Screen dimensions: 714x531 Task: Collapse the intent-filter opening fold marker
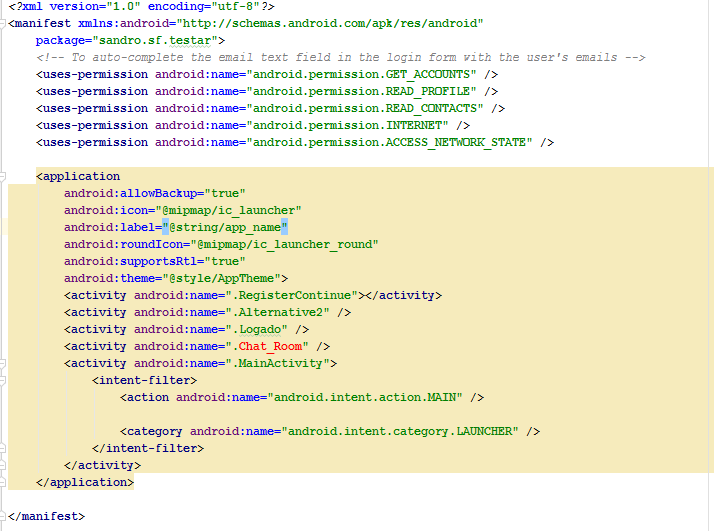tap(2, 380)
